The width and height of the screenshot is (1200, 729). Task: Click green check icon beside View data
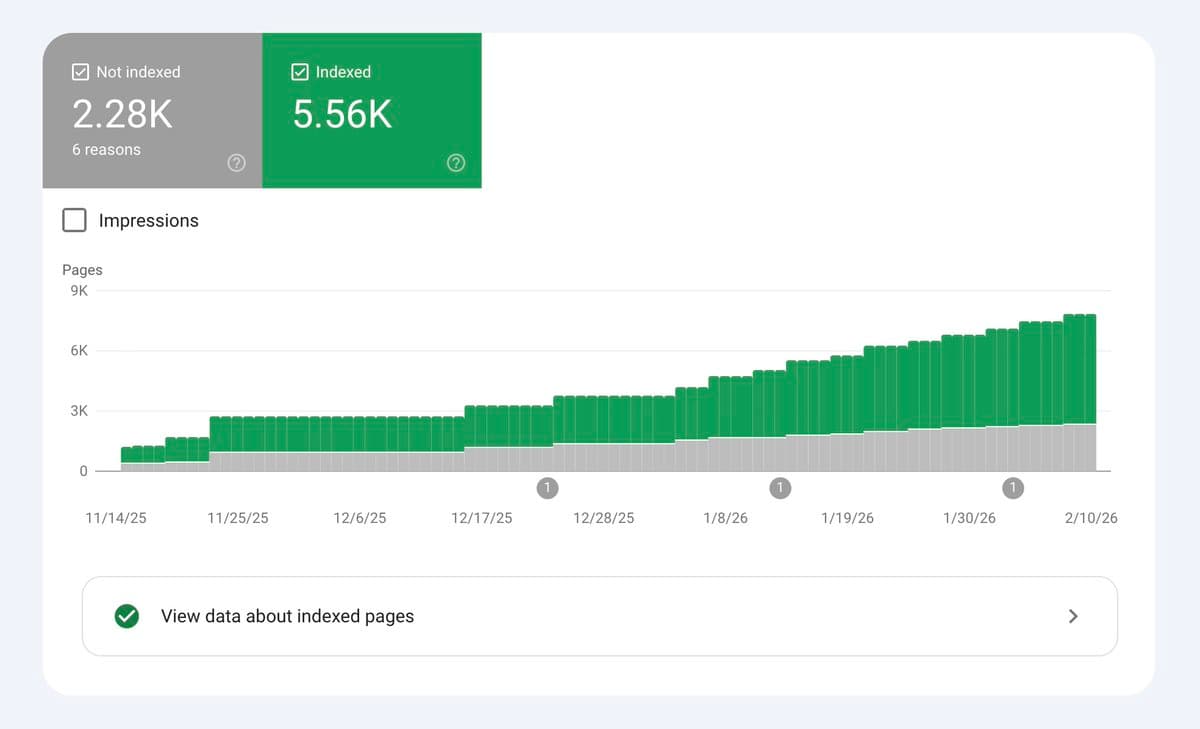(126, 616)
